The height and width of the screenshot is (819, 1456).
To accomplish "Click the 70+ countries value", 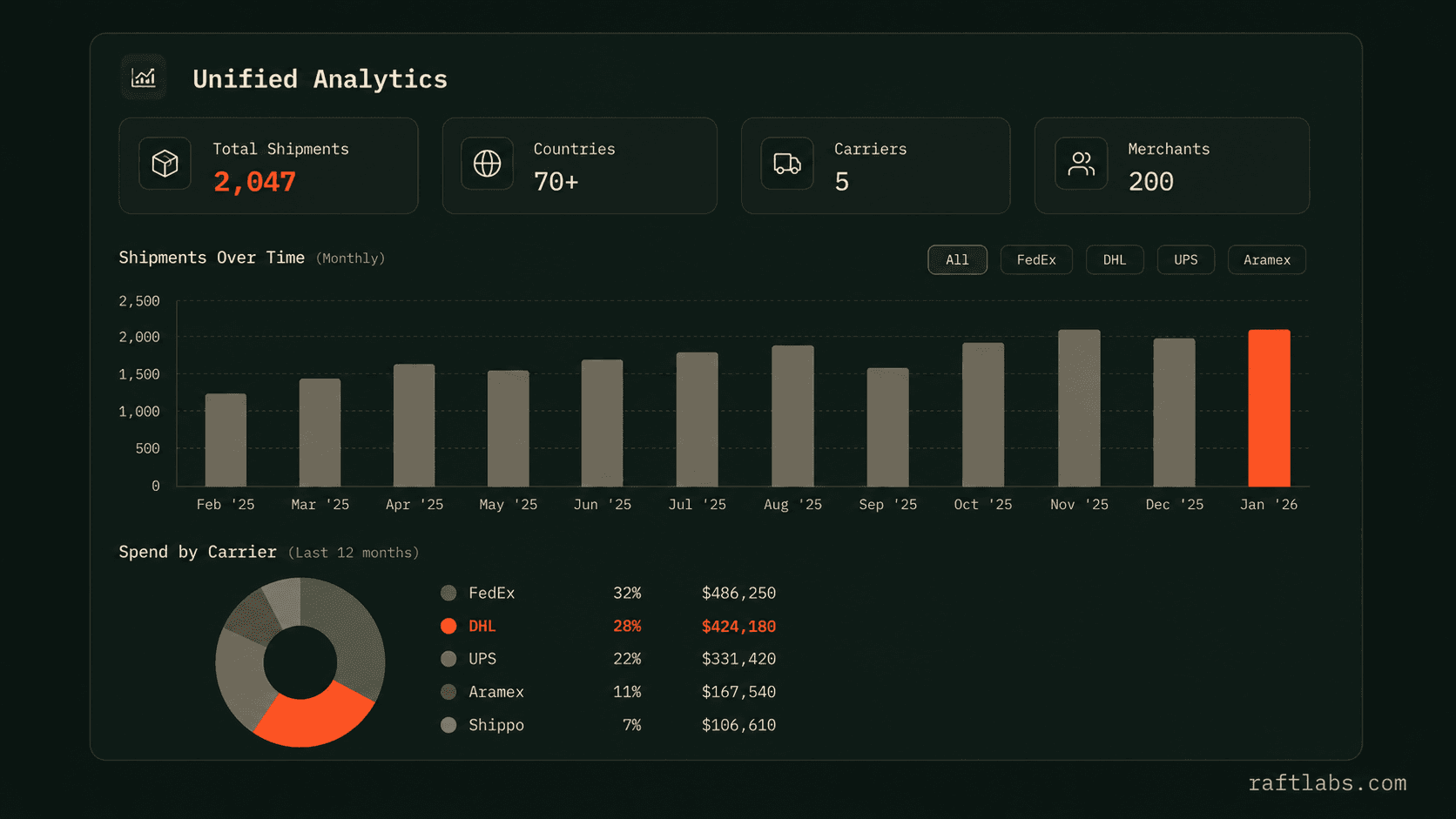I will tap(556, 182).
